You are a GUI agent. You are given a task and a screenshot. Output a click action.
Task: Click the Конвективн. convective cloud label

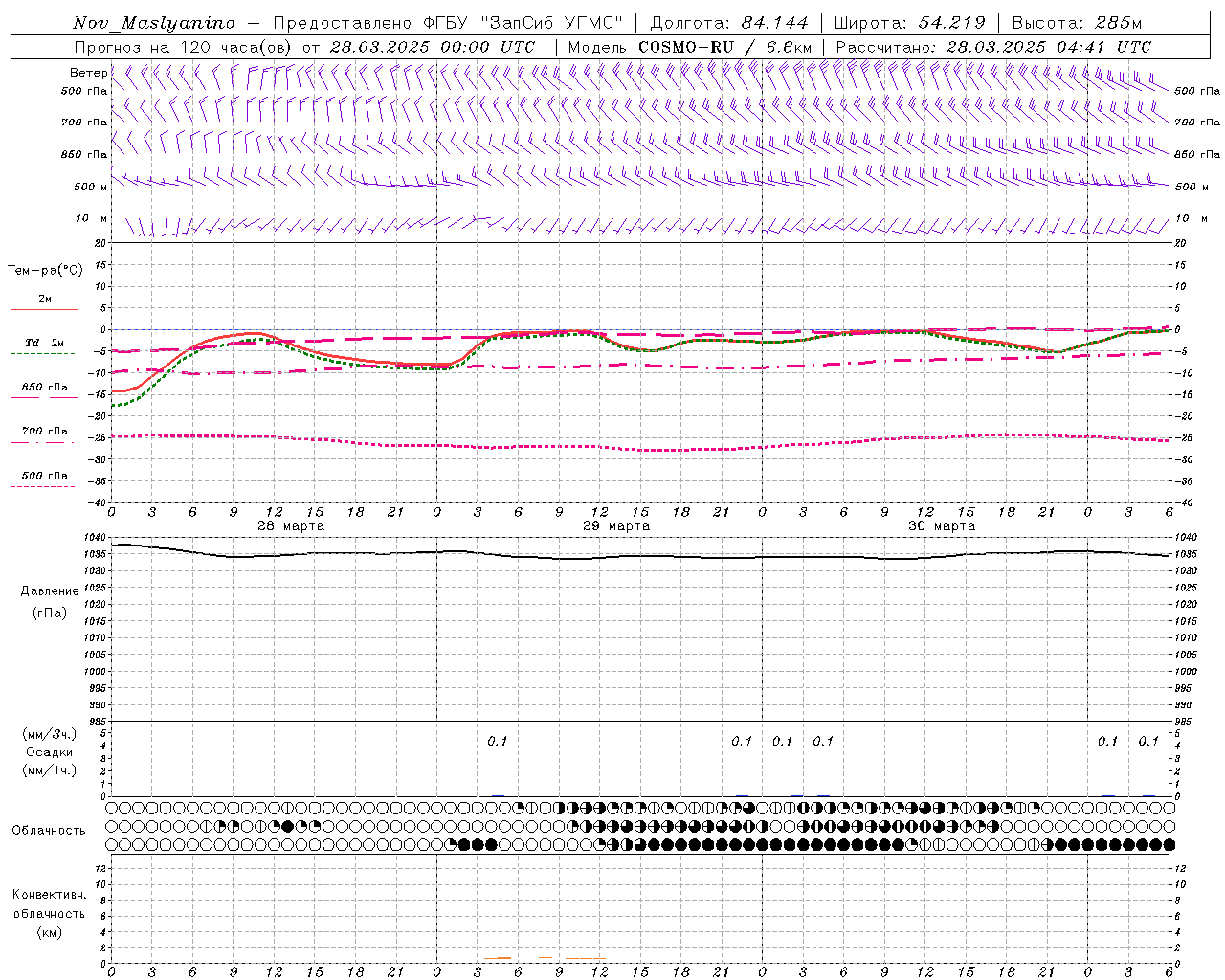(x=49, y=895)
